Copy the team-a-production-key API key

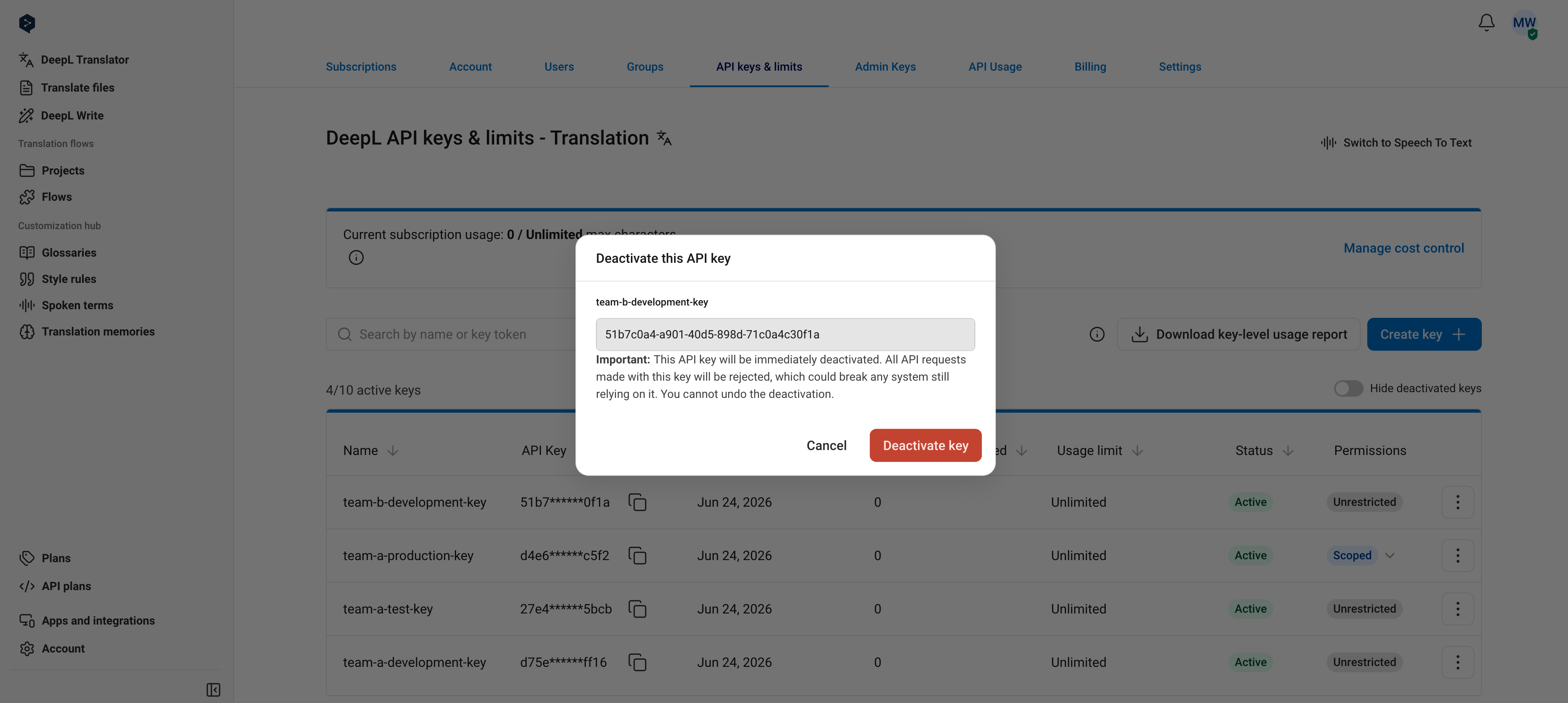tap(637, 556)
